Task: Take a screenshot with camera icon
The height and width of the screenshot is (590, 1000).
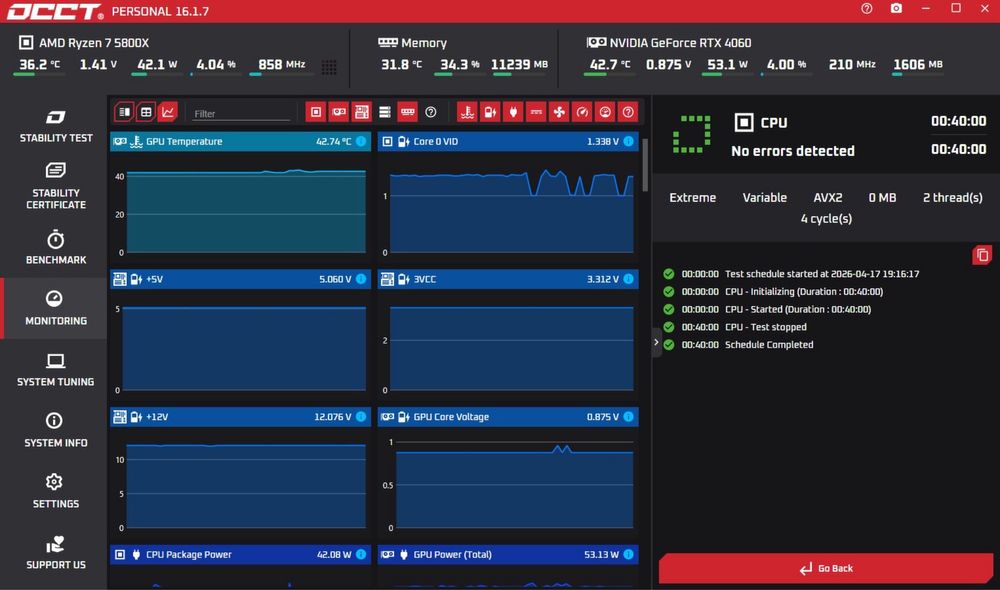Action: pyautogui.click(x=896, y=8)
